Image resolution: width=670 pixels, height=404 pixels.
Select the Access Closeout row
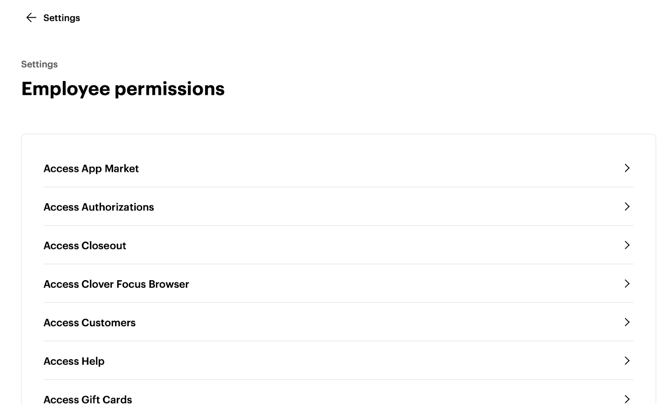click(x=85, y=246)
